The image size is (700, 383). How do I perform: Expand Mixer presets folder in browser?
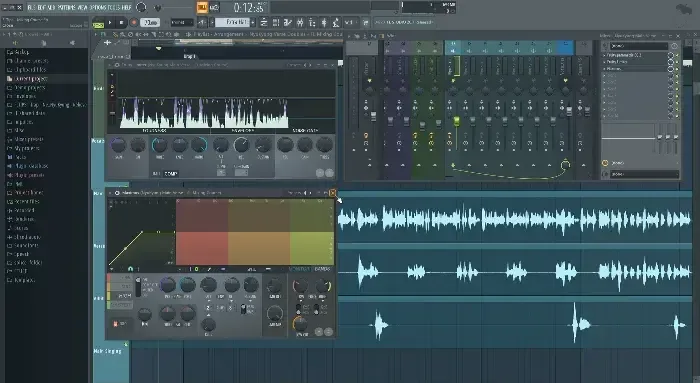pyautogui.click(x=25, y=139)
